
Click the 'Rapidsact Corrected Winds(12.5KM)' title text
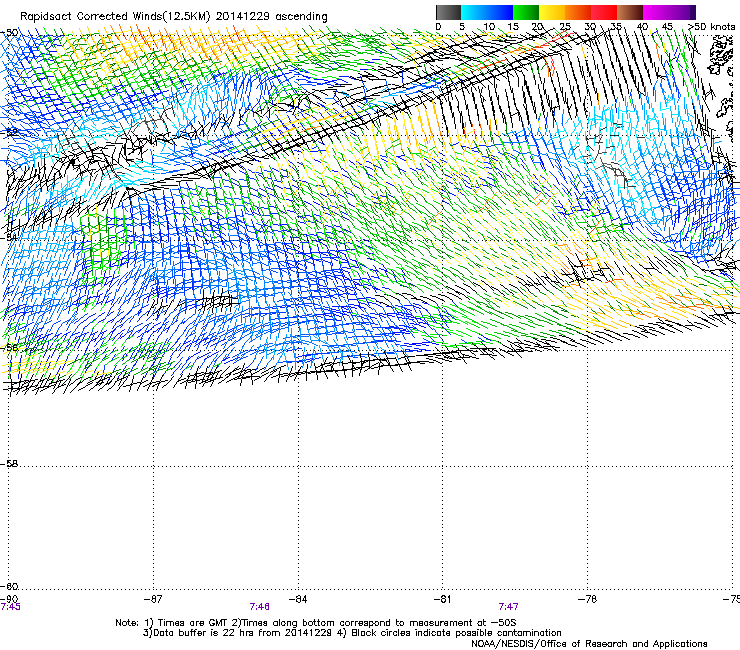115,17
